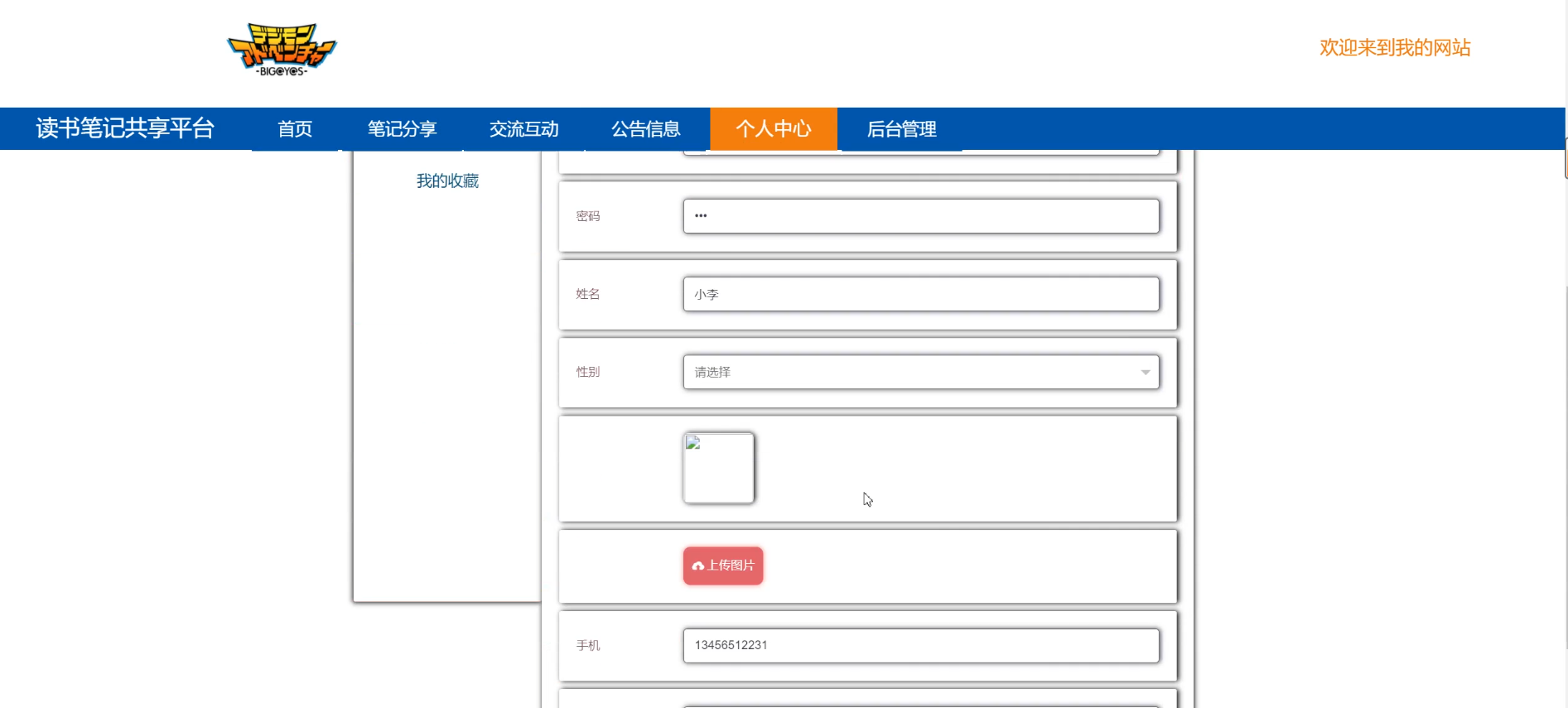Go to the 首页 tab

pos(295,129)
